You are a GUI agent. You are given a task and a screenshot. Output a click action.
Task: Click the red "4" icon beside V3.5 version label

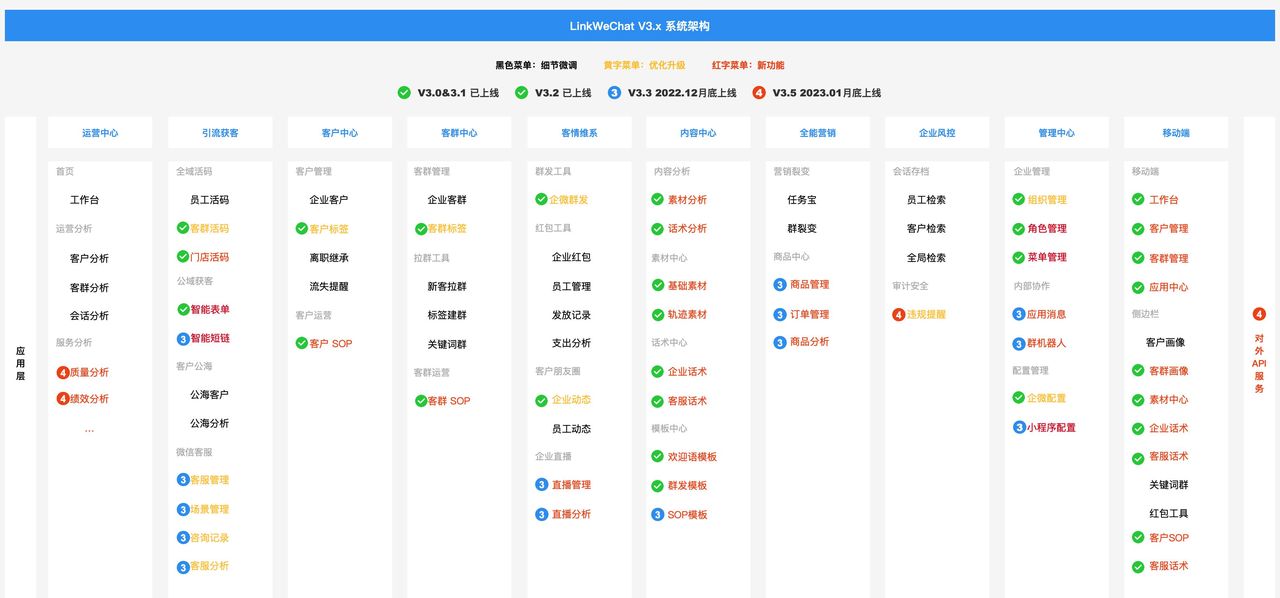point(758,92)
